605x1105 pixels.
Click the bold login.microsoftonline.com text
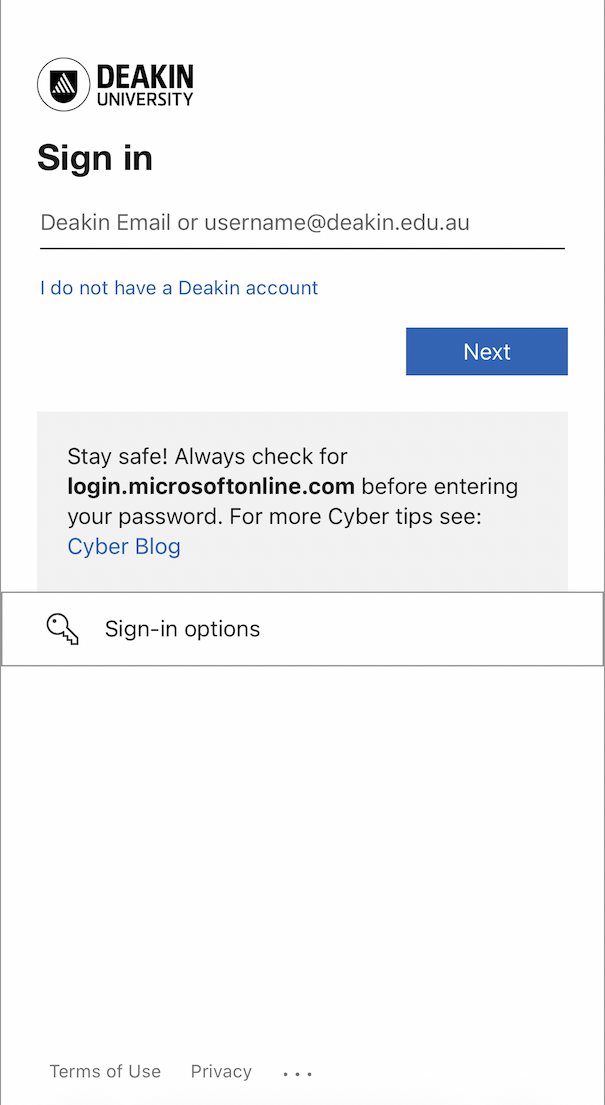(211, 487)
